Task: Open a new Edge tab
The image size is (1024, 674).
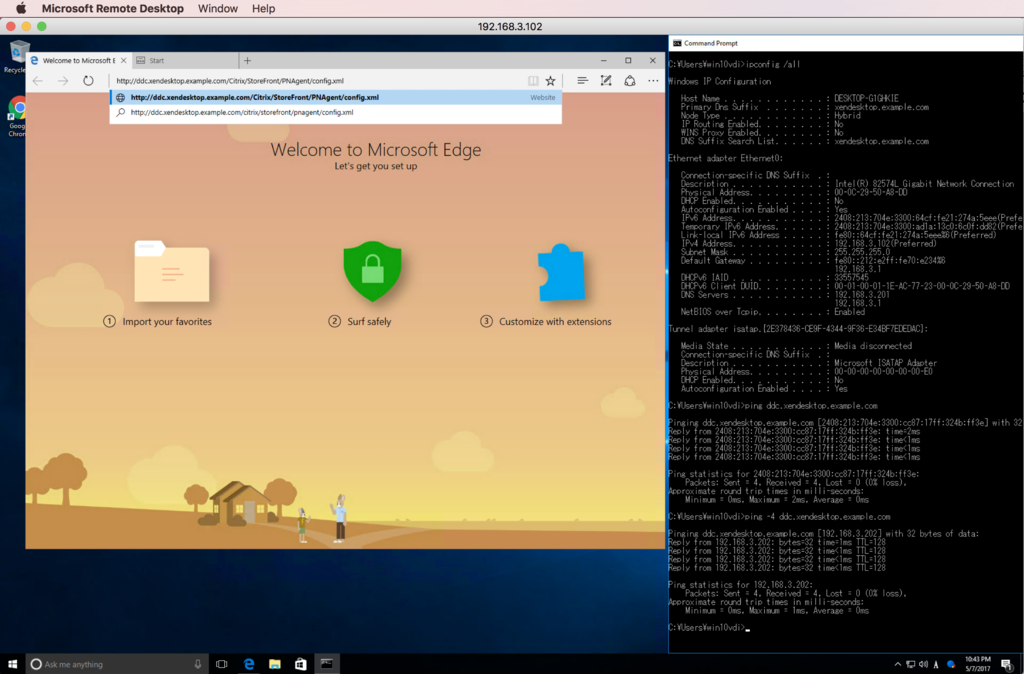Action: (248, 61)
